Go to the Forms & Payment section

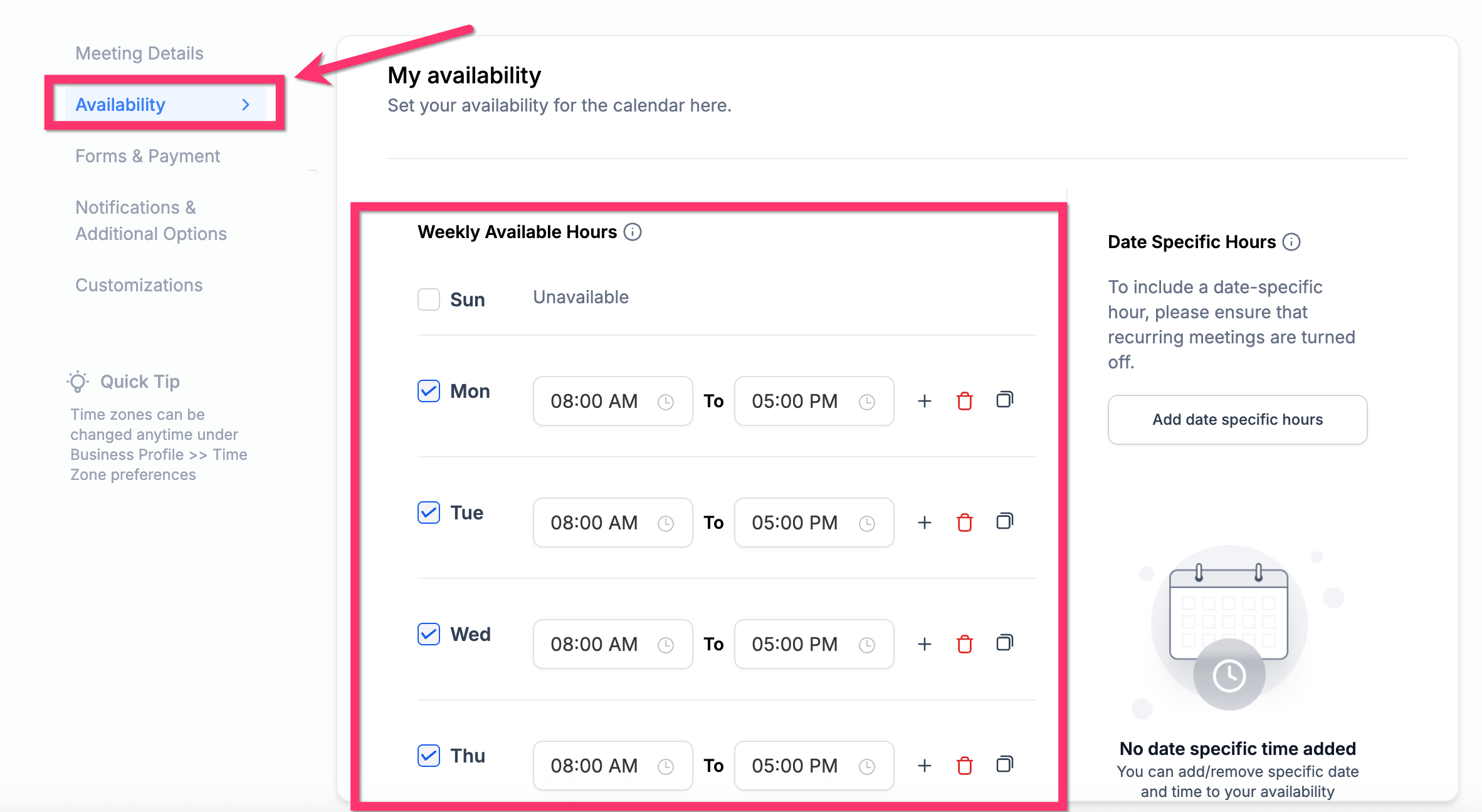(147, 156)
